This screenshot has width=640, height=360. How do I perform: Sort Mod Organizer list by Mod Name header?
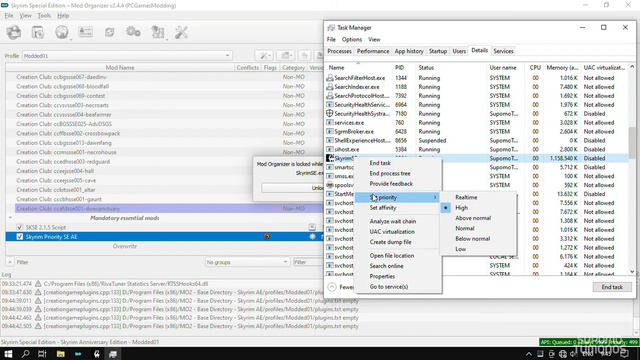[x=120, y=68]
